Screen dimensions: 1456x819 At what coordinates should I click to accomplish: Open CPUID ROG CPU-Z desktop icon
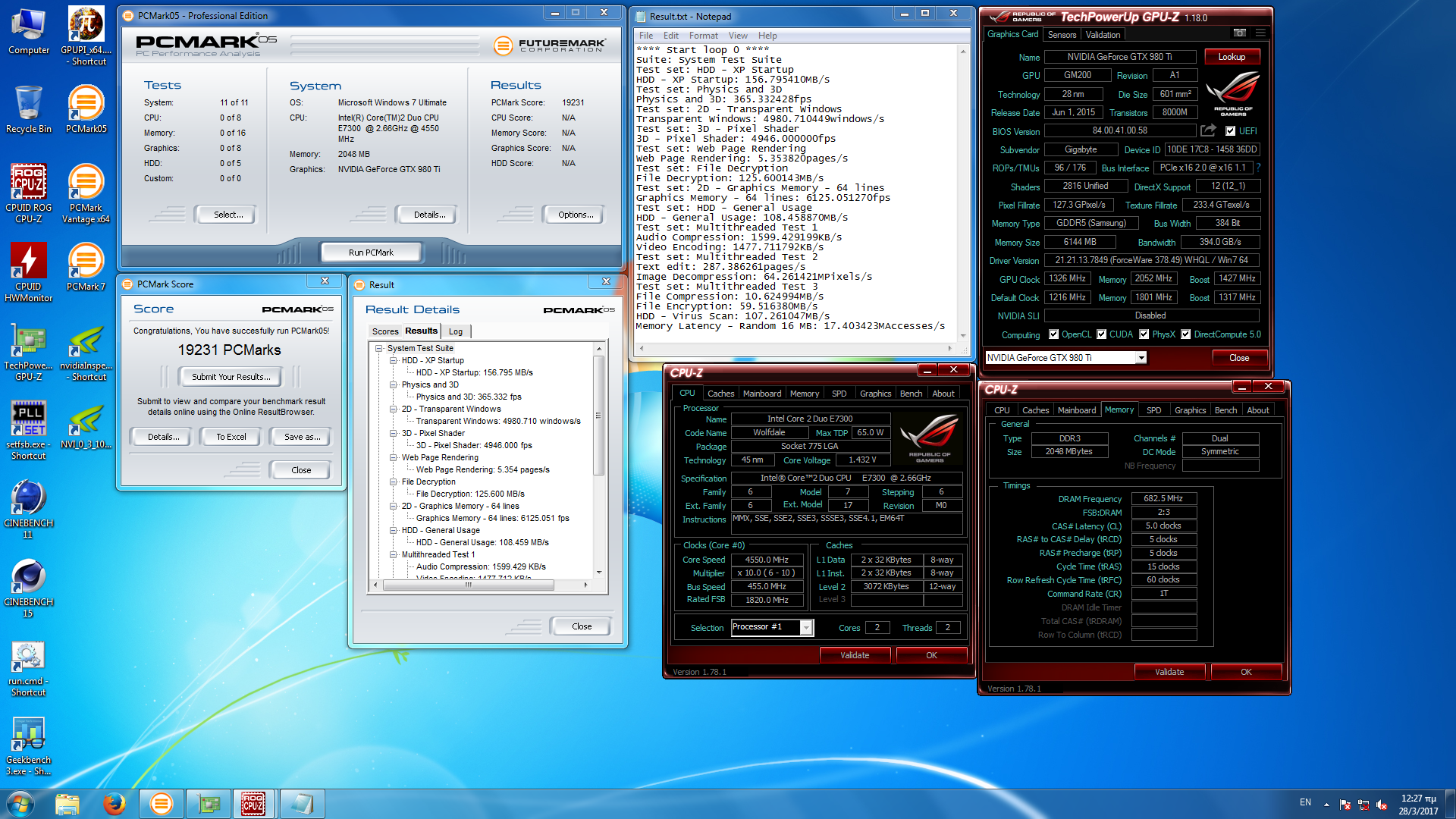[x=29, y=193]
